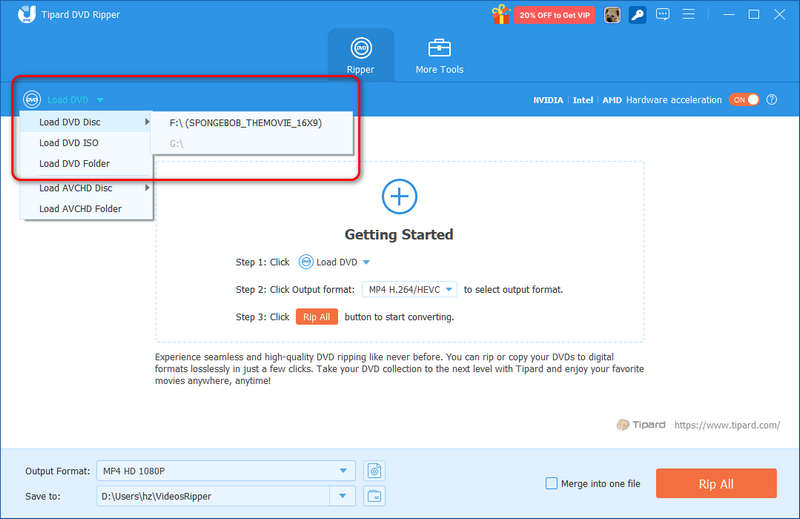The width and height of the screenshot is (800, 519).
Task: Click Load DVD in Step 1
Action: click(337, 262)
